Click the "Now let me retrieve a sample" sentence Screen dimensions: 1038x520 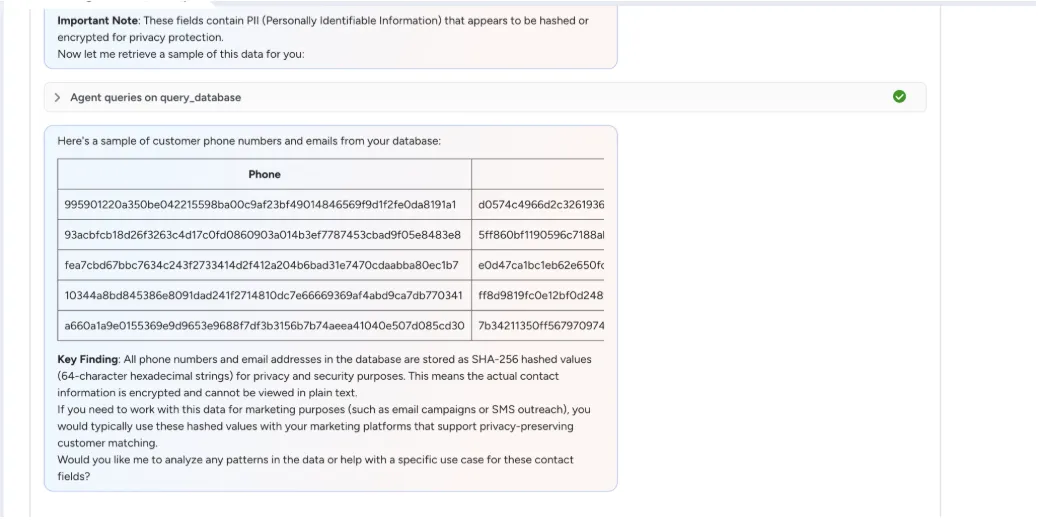click(181, 54)
